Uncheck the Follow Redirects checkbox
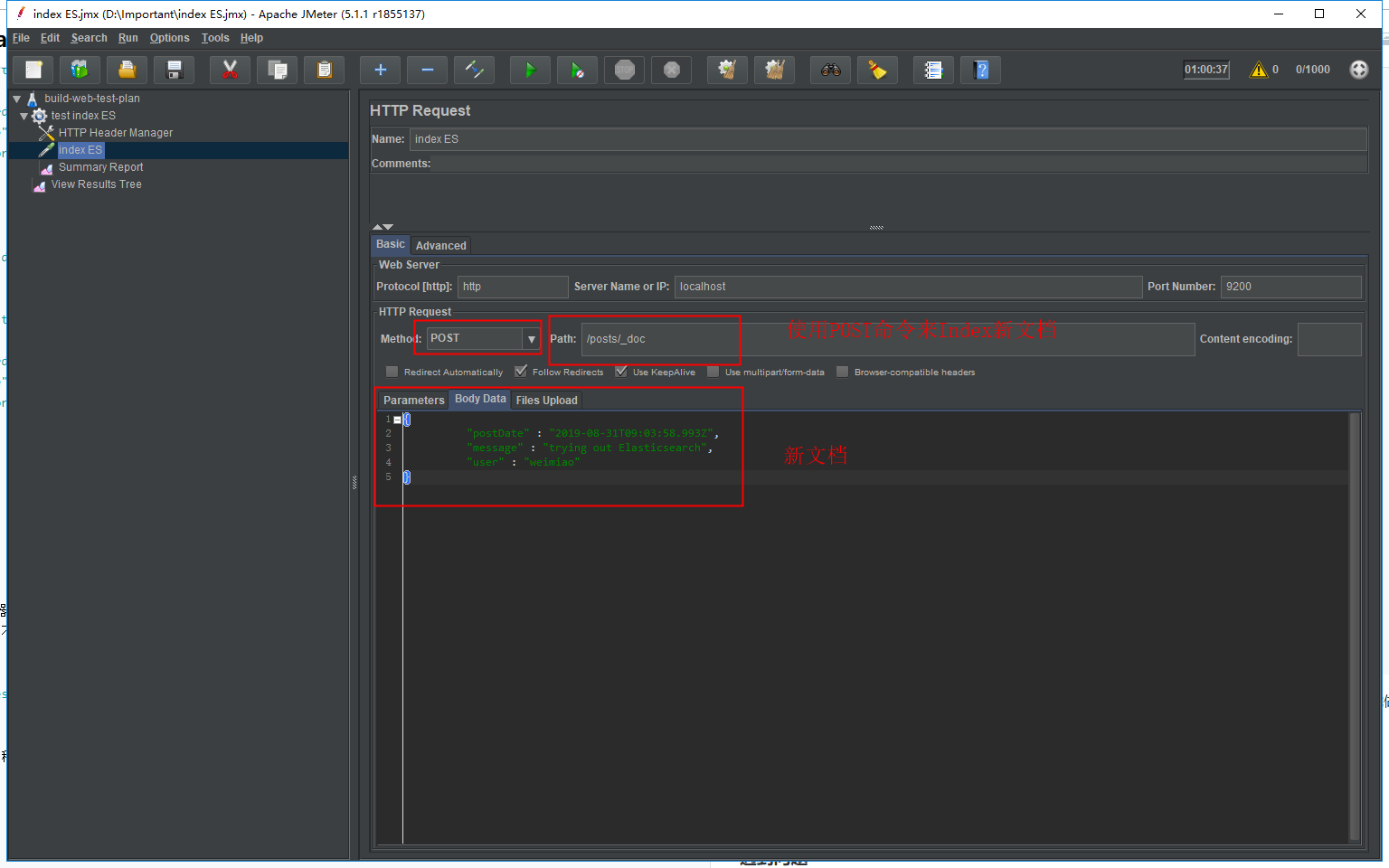The height and width of the screenshot is (868, 1389). 520,372
